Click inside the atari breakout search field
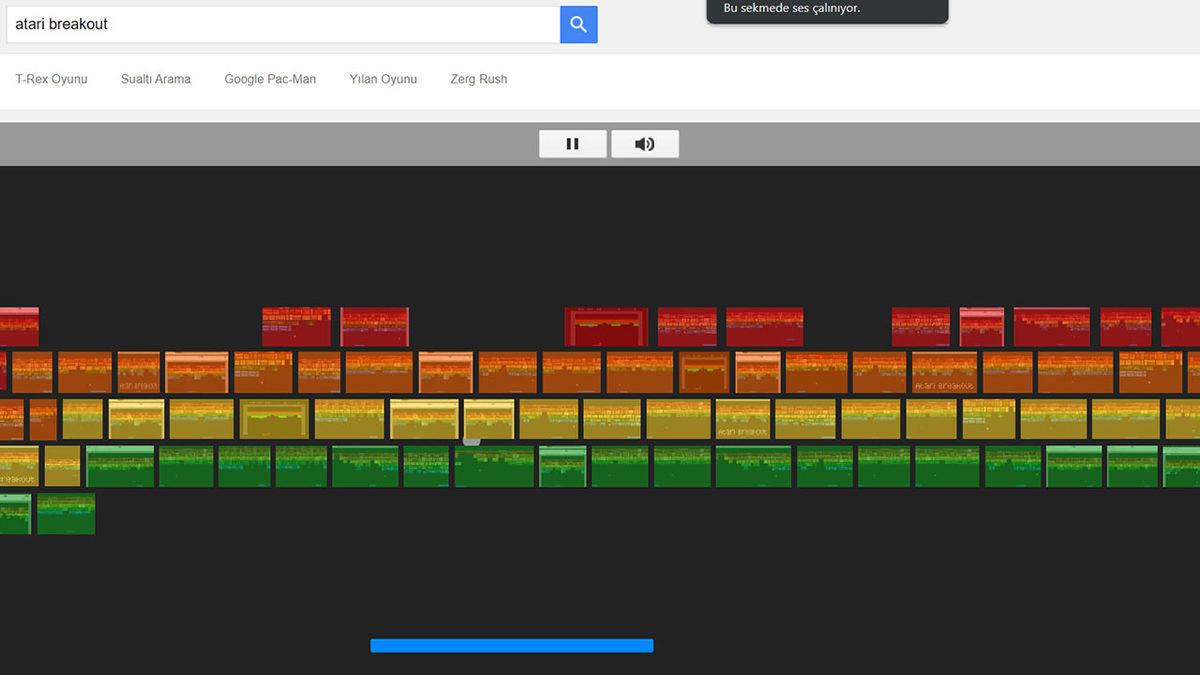Viewport: 1200px width, 675px height. pos(280,23)
